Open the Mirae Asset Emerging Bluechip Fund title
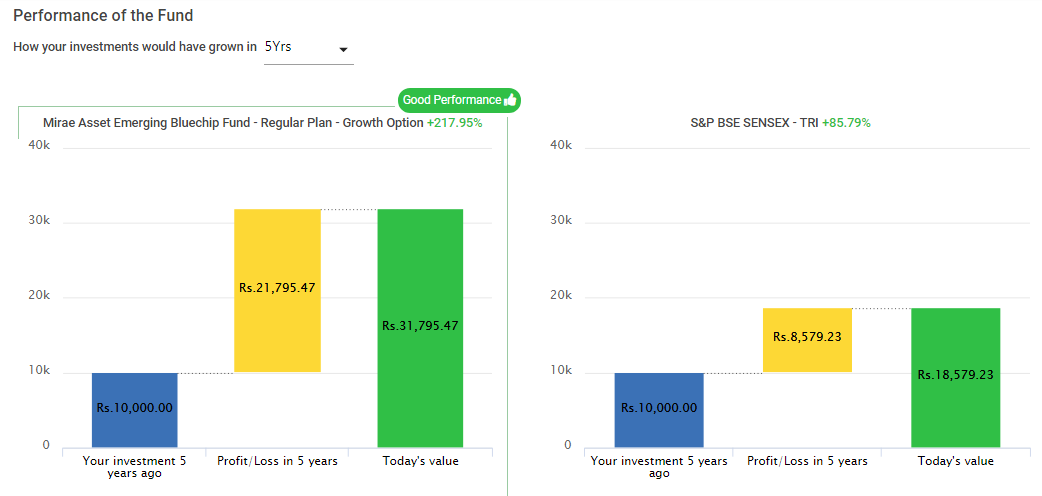Image resolution: width=1042 pixels, height=496 pixels. (x=233, y=123)
